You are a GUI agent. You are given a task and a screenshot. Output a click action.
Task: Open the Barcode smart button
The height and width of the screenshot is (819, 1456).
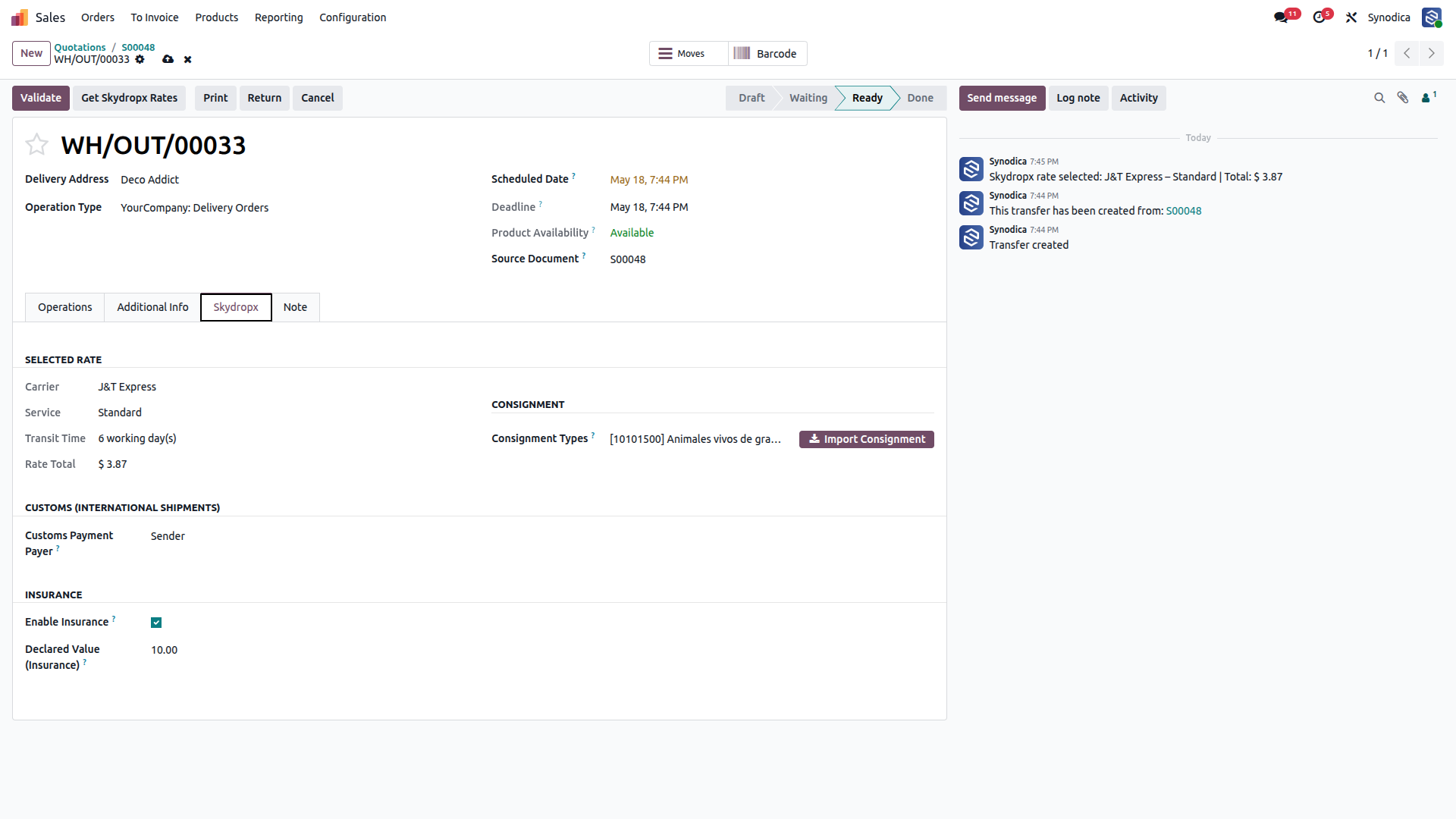(767, 54)
